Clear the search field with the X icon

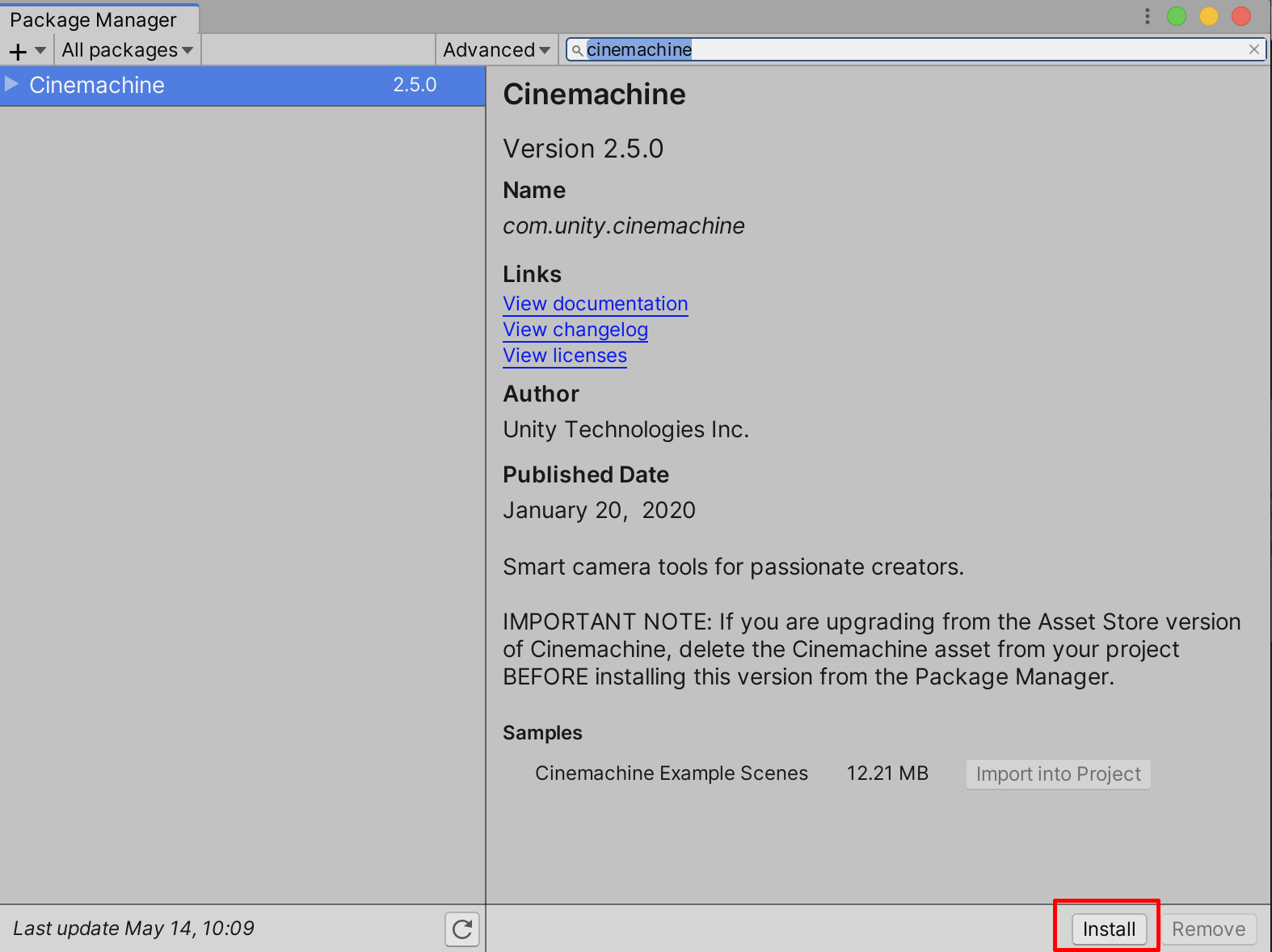point(1253,50)
